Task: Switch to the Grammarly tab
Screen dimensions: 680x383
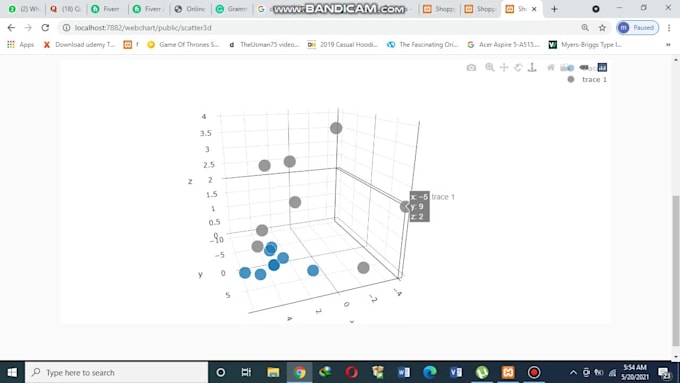Action: click(x=232, y=9)
